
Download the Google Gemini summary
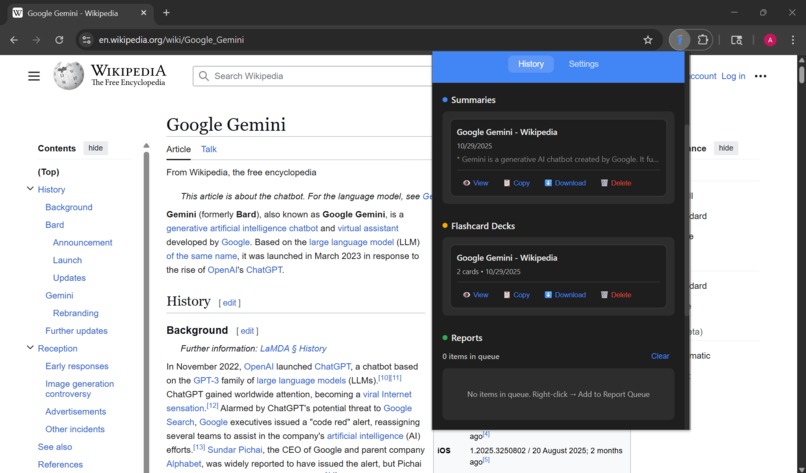pos(565,183)
